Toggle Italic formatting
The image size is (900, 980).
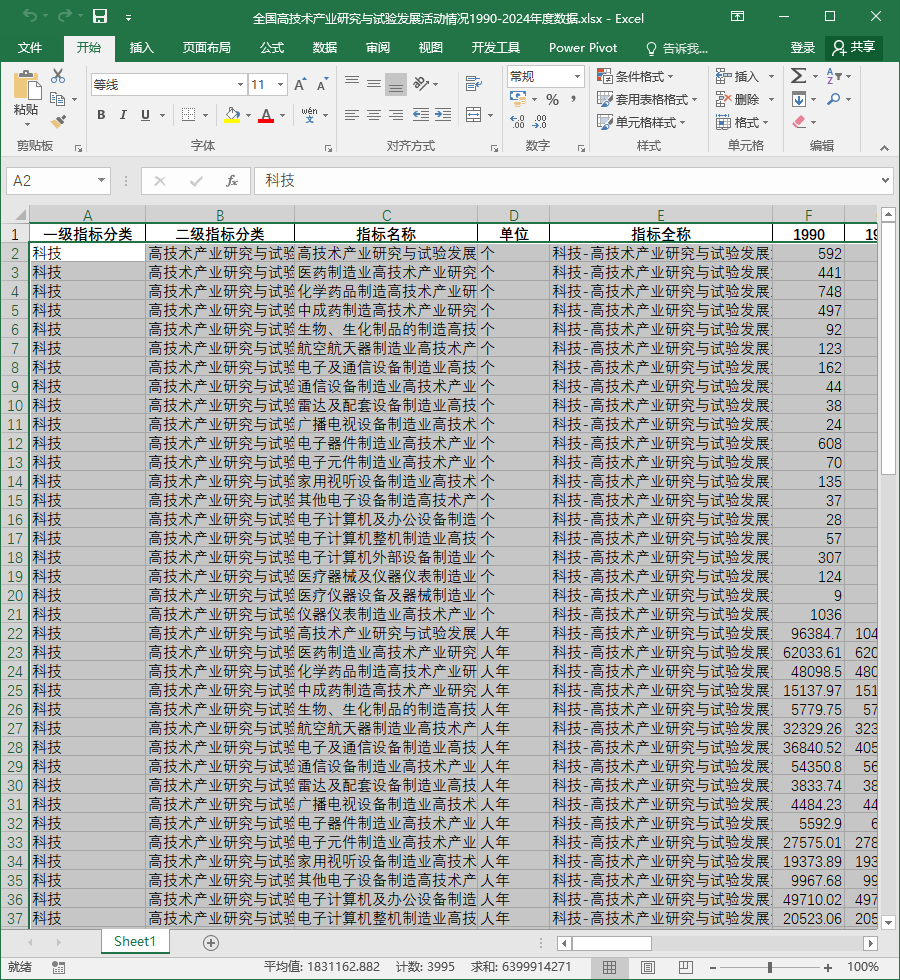[123, 115]
